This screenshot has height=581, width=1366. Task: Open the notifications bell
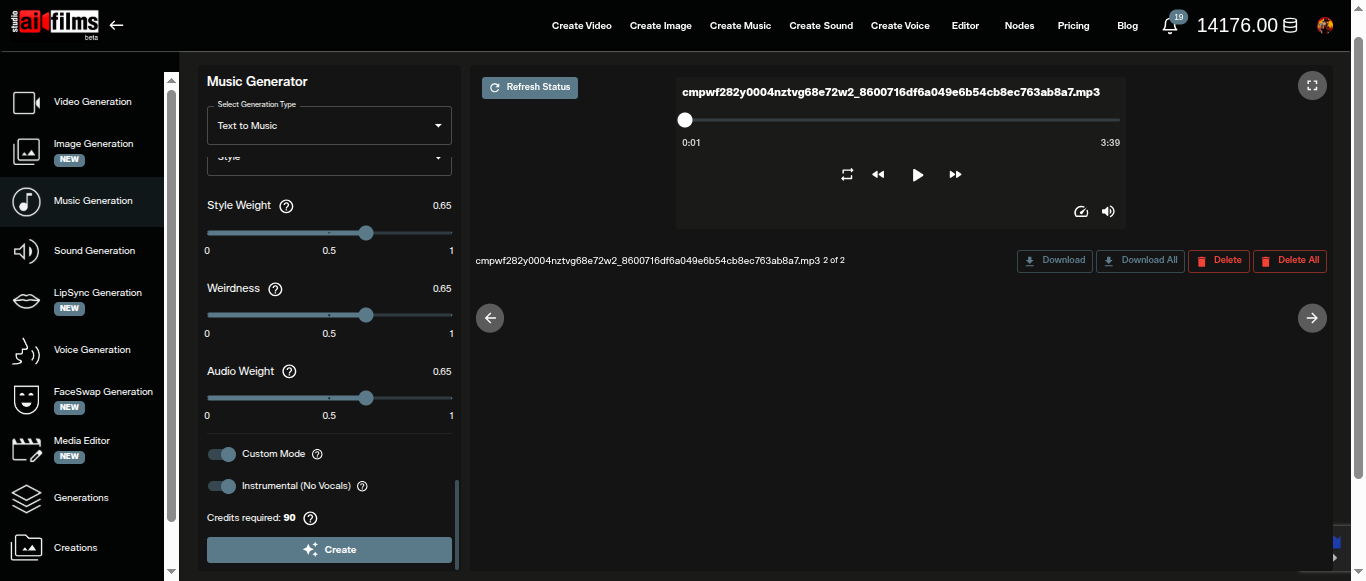click(1170, 26)
